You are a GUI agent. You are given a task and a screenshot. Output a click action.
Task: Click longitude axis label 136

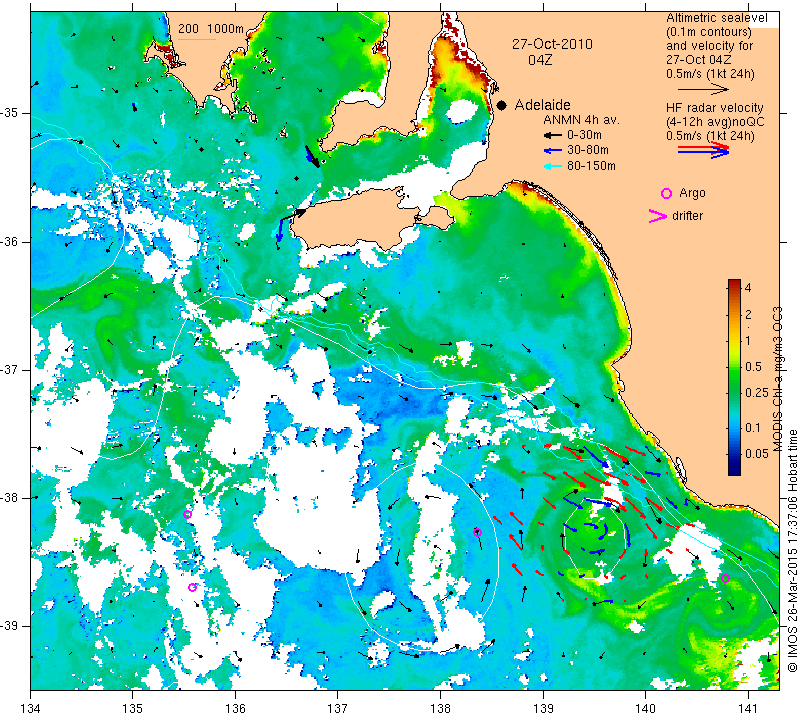click(235, 709)
